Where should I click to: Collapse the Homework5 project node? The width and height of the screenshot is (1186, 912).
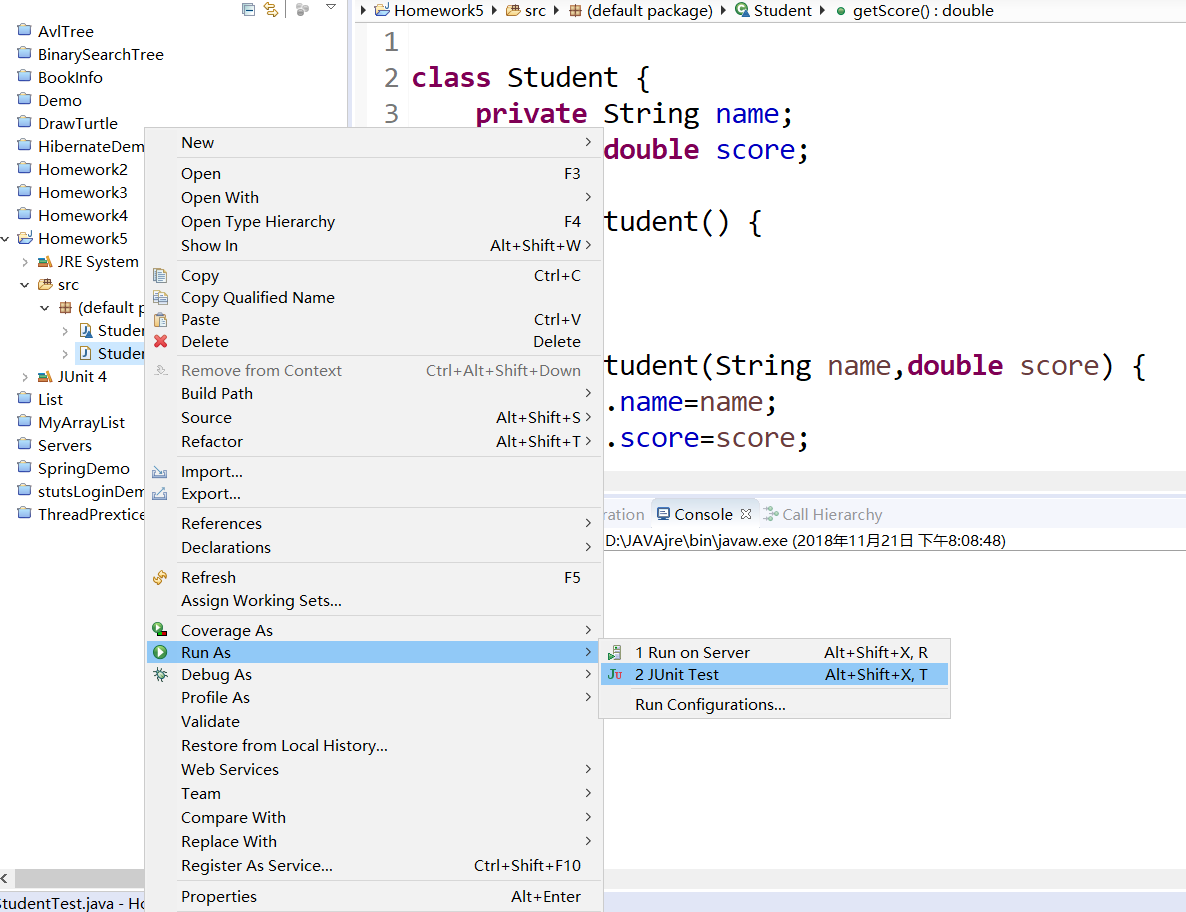[x=5, y=239]
